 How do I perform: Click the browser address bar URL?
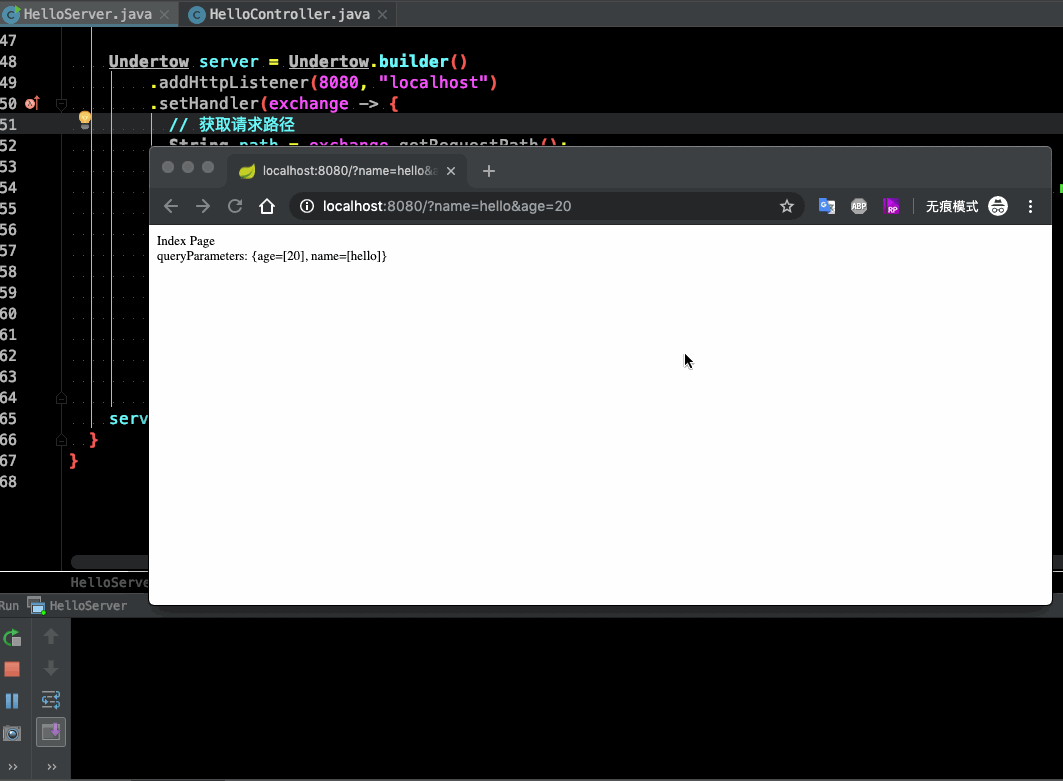pos(447,206)
